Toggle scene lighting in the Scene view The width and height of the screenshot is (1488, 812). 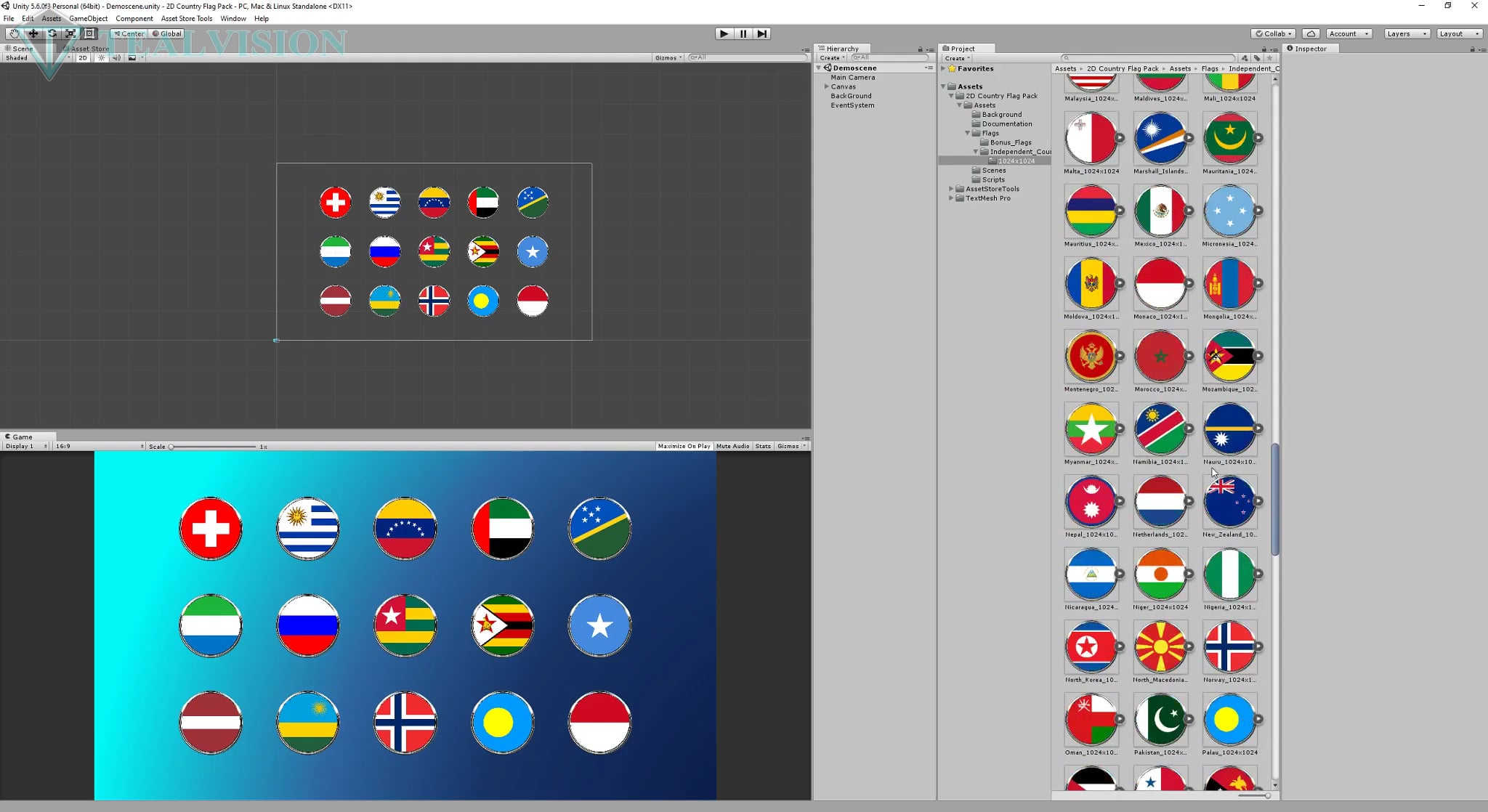point(101,57)
